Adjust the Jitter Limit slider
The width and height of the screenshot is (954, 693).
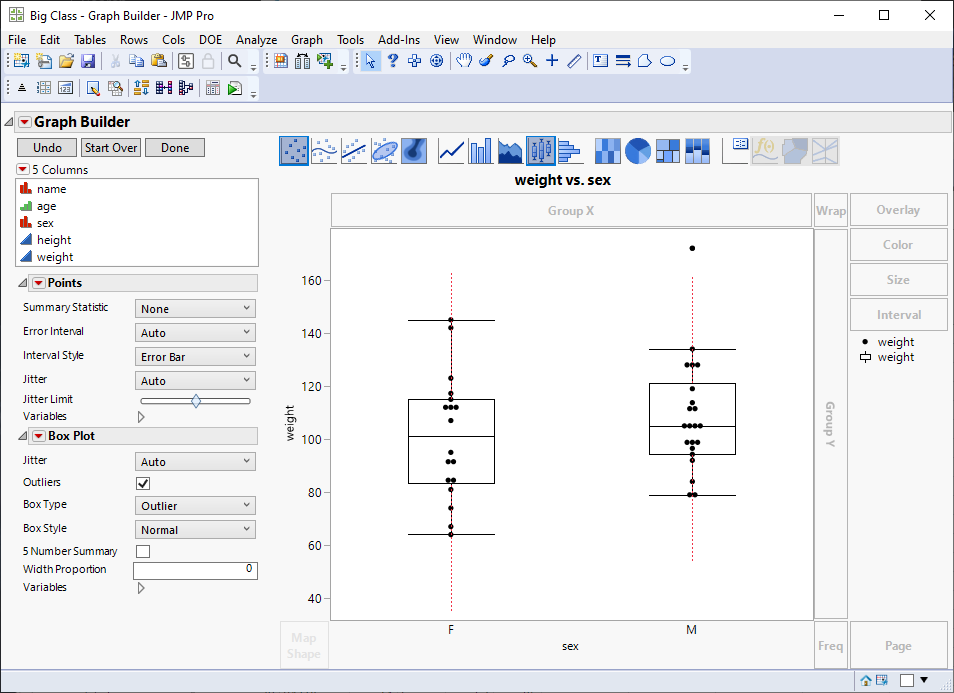click(x=196, y=401)
